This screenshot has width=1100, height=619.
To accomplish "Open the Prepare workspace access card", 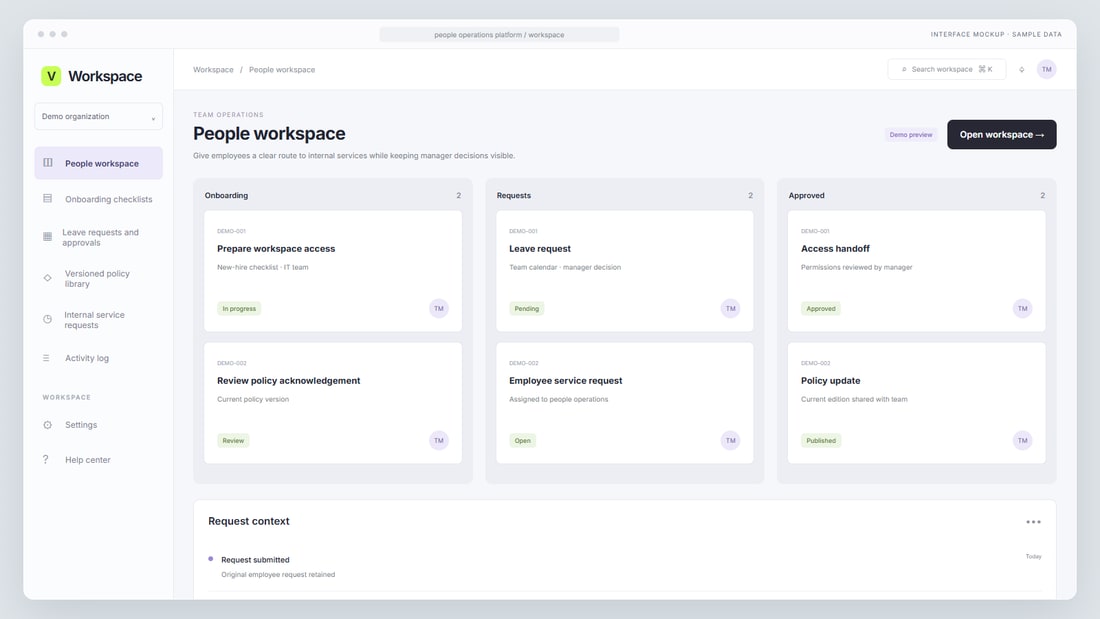I will [x=333, y=271].
